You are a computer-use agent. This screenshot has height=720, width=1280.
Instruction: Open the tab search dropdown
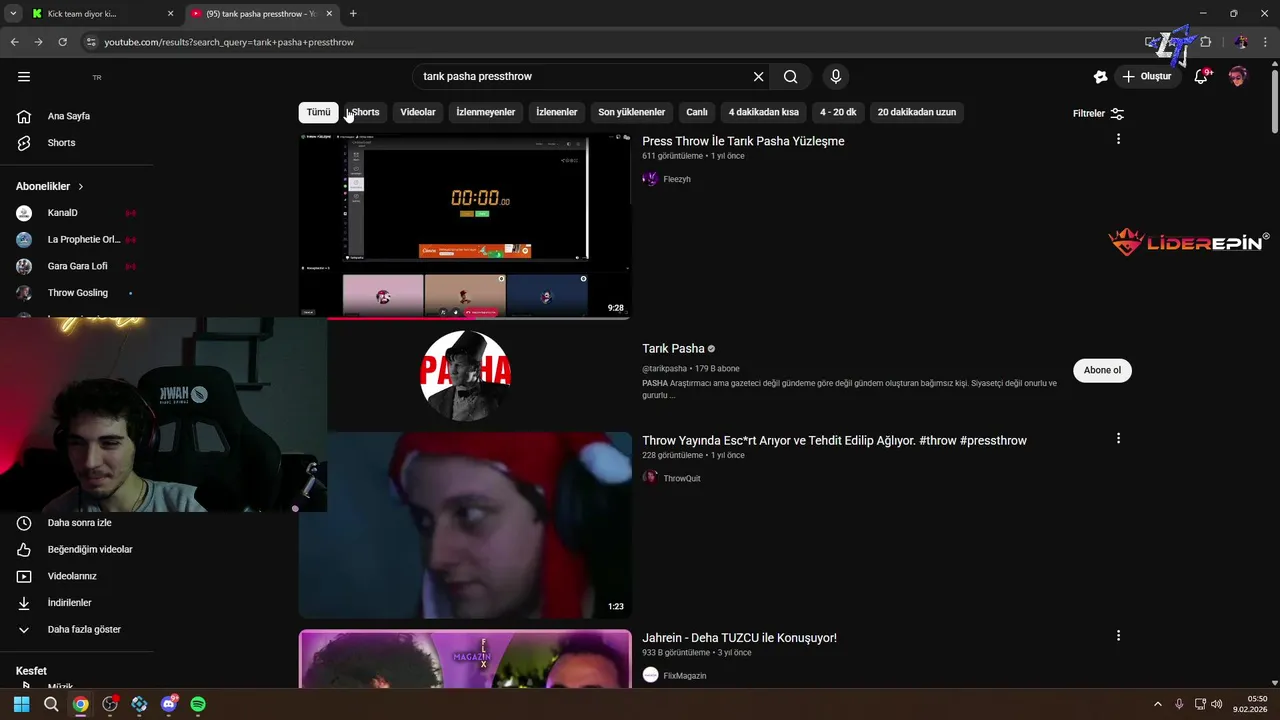click(x=12, y=14)
